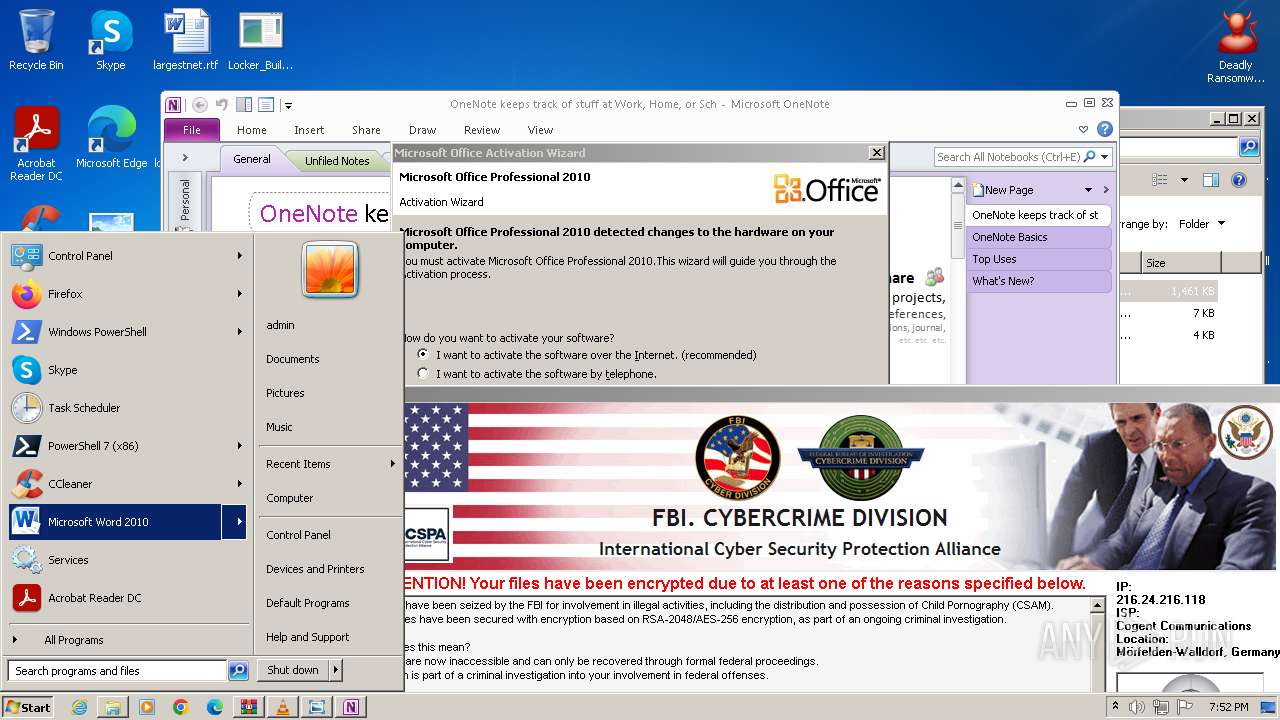
Task: Open Customize Quick Access Toolbar dropdown
Action: [x=288, y=105]
